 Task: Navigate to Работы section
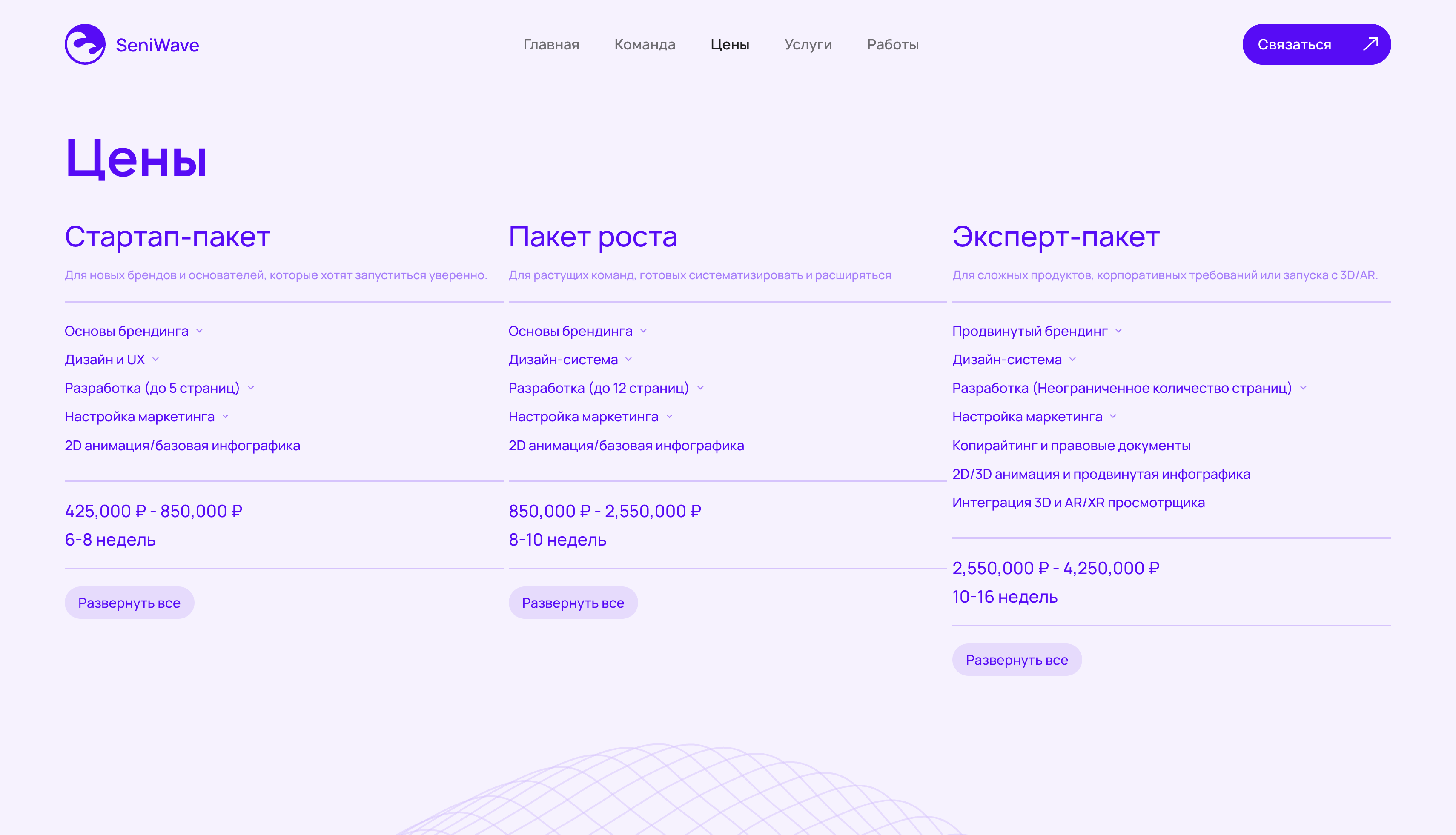pyautogui.click(x=893, y=45)
